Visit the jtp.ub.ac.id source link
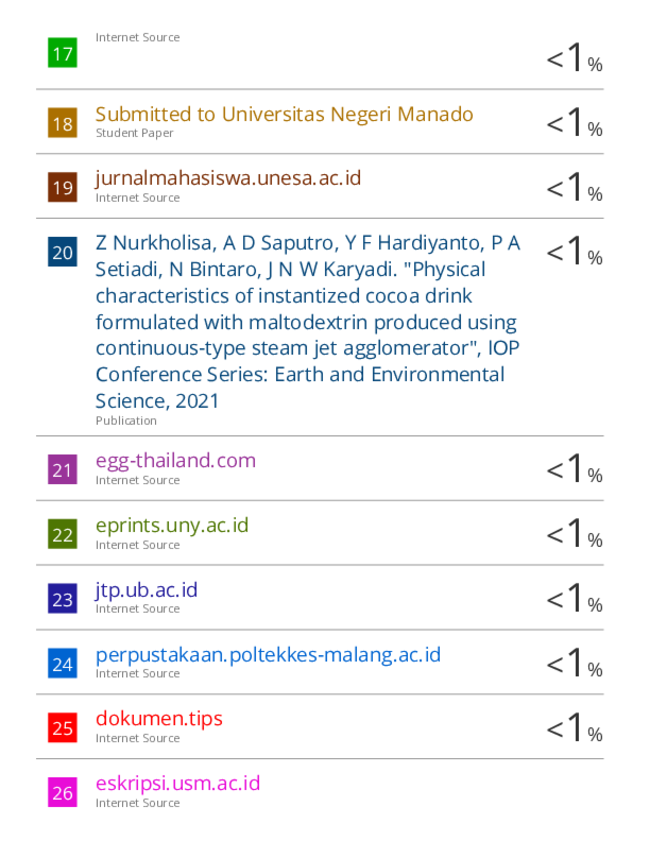The image size is (650, 841). (146, 590)
